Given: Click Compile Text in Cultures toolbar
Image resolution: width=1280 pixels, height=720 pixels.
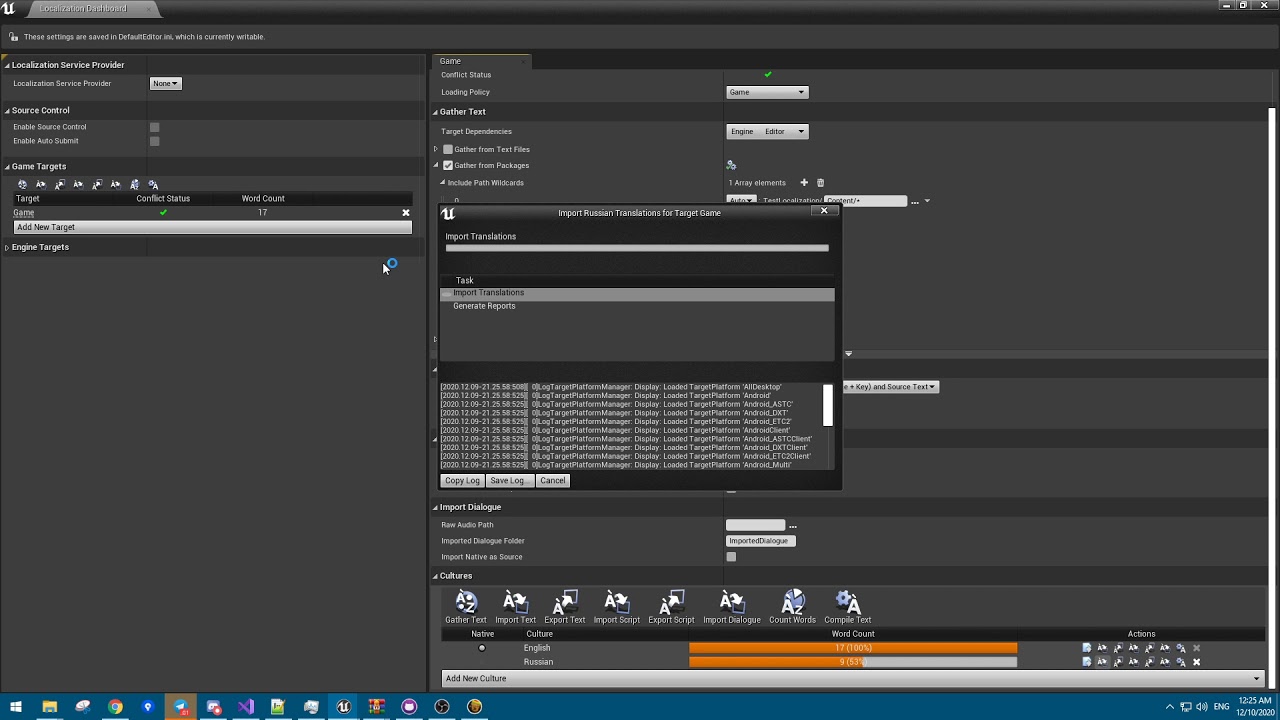Looking at the screenshot, I should (847, 607).
